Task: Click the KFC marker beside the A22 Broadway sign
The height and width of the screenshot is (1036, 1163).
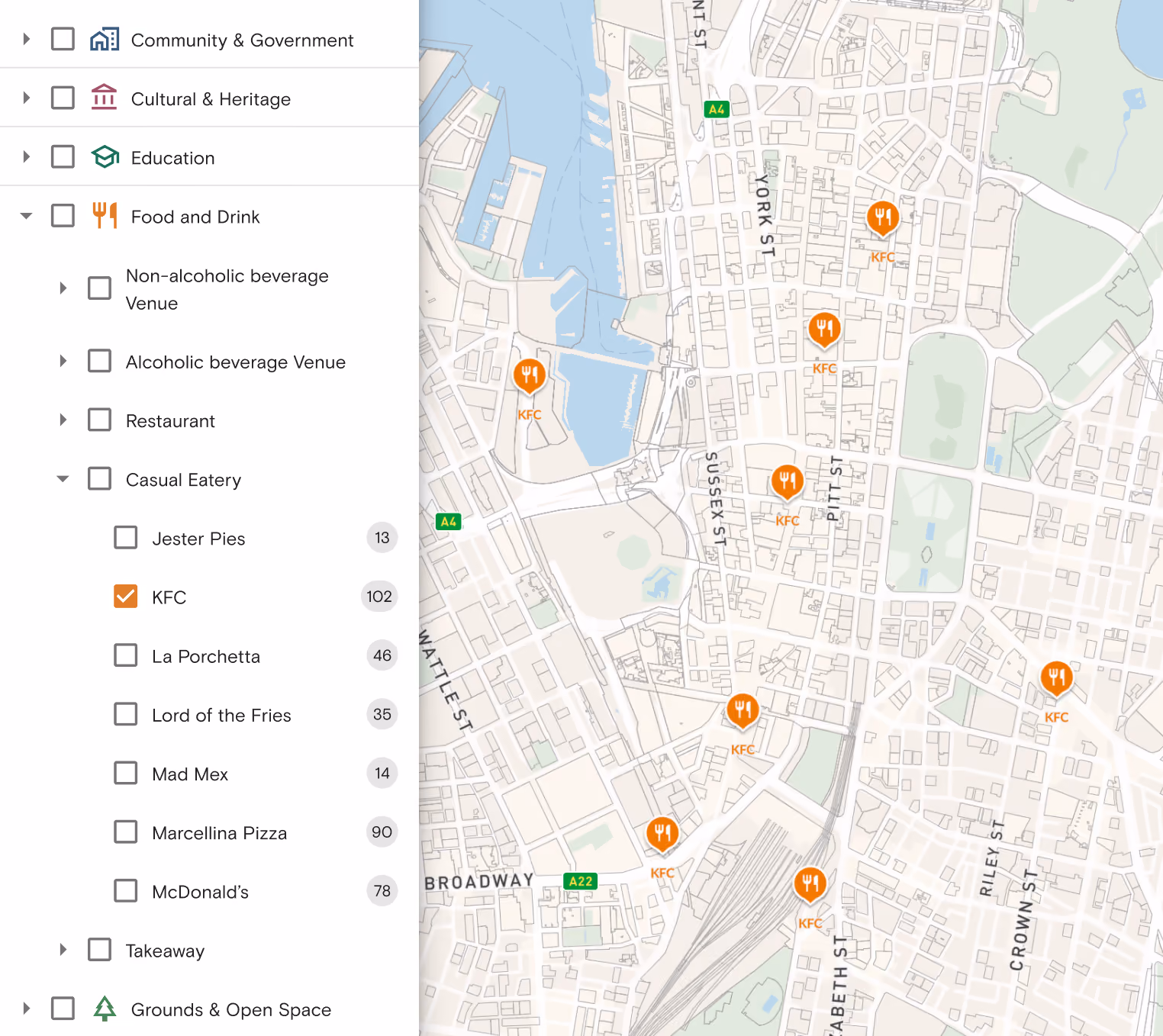Action: [662, 834]
